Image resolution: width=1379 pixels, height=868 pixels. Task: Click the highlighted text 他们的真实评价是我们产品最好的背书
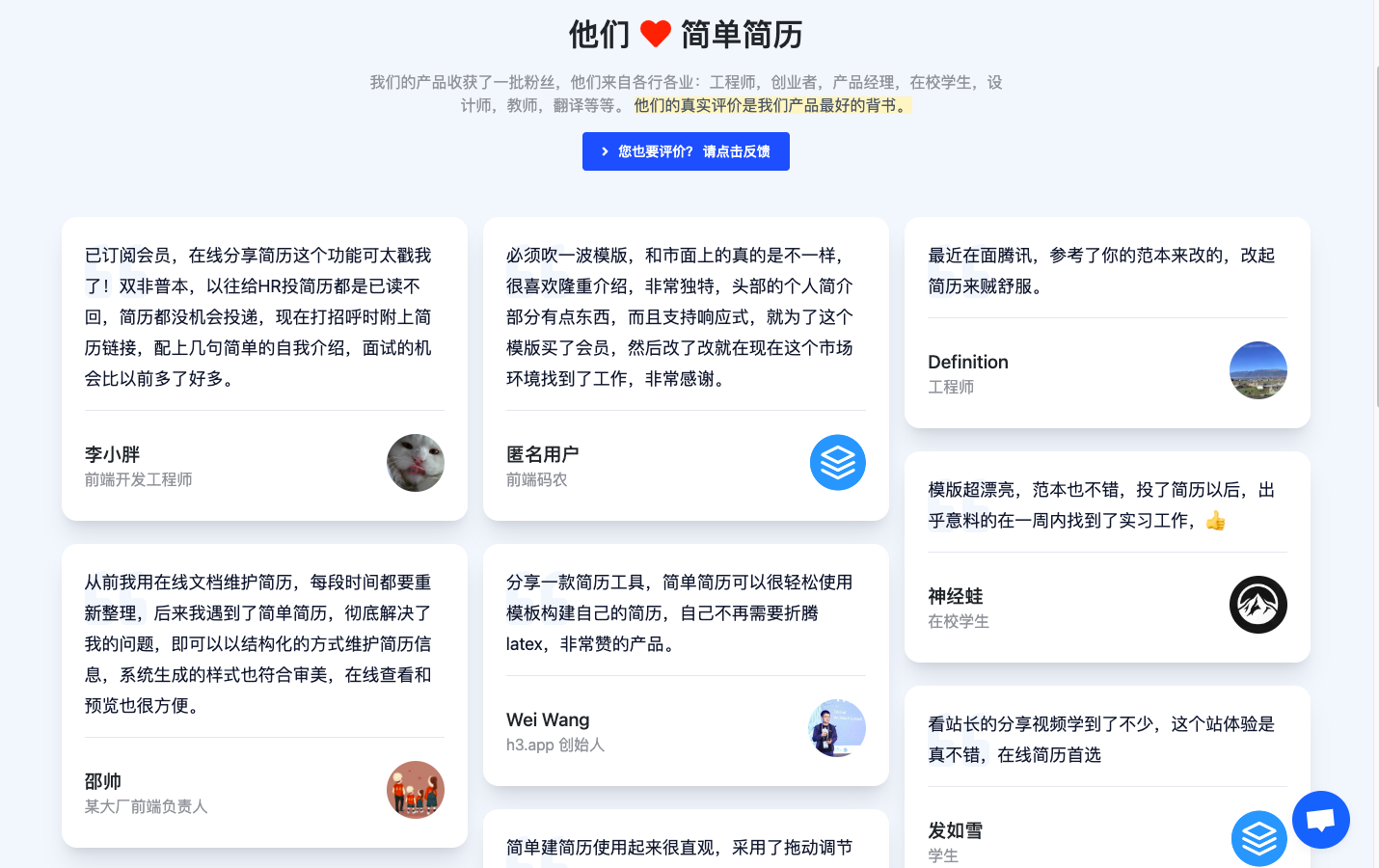click(770, 106)
